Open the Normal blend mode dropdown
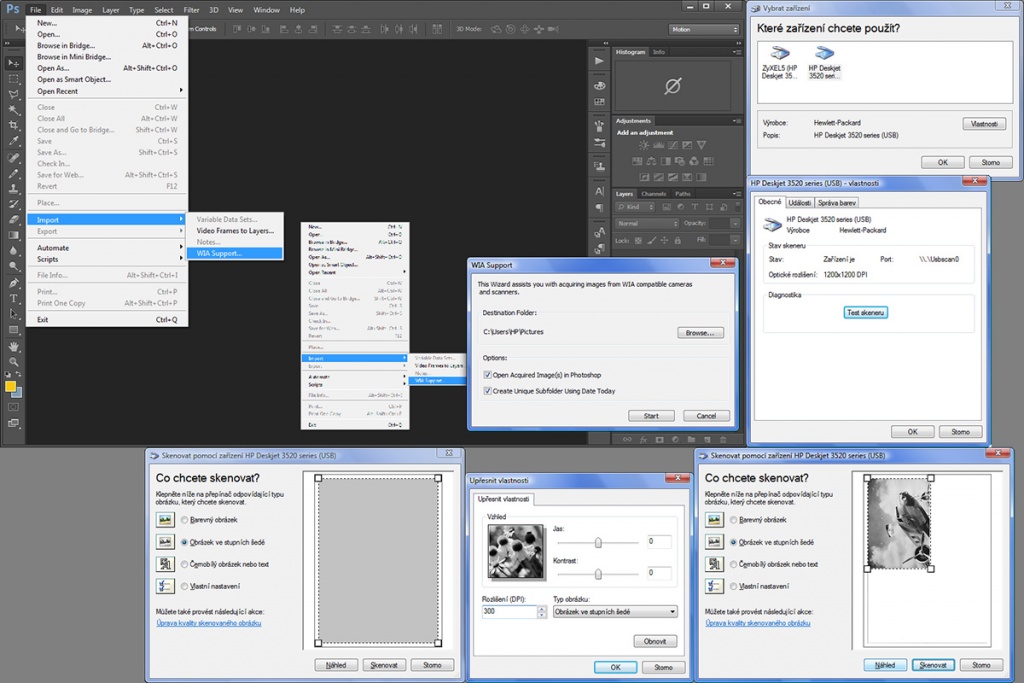This screenshot has width=1024, height=683. click(647, 223)
